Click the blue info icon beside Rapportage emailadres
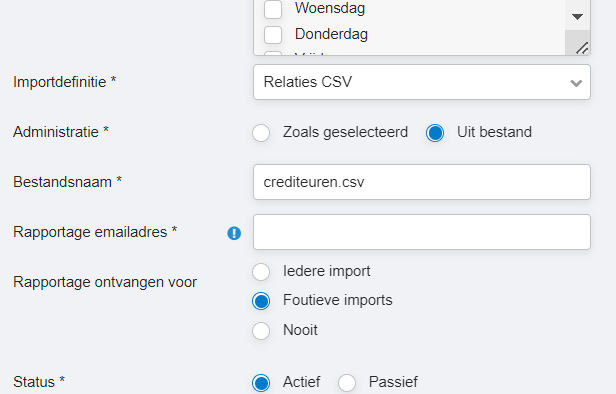The height and width of the screenshot is (394, 616). pyautogui.click(x=234, y=233)
